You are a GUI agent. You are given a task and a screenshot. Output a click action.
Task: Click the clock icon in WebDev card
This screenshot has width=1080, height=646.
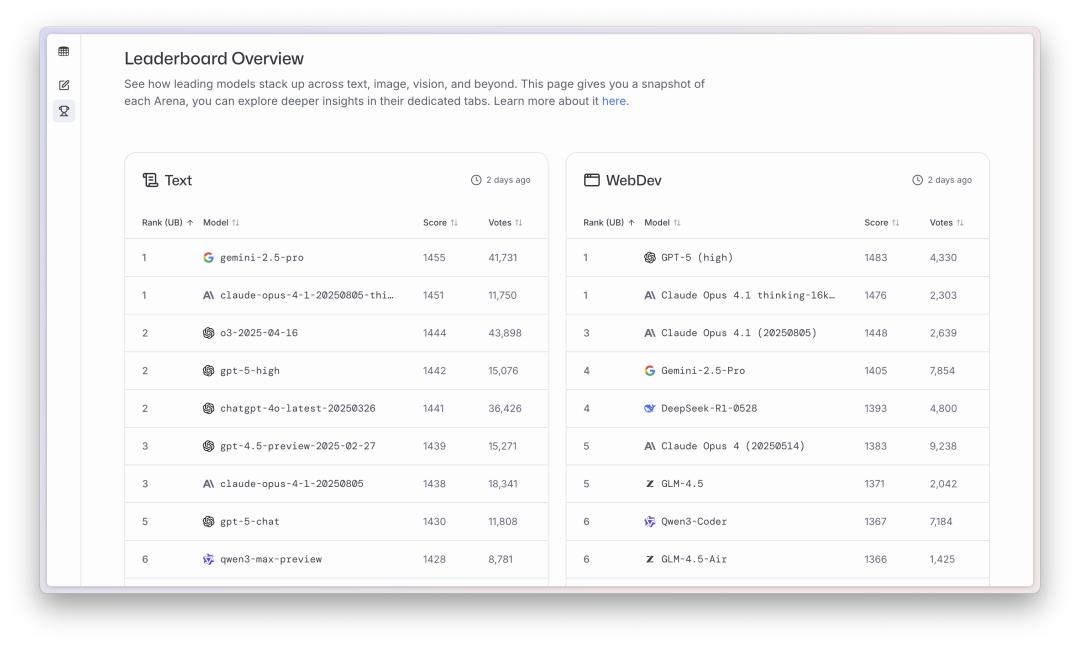tap(917, 180)
